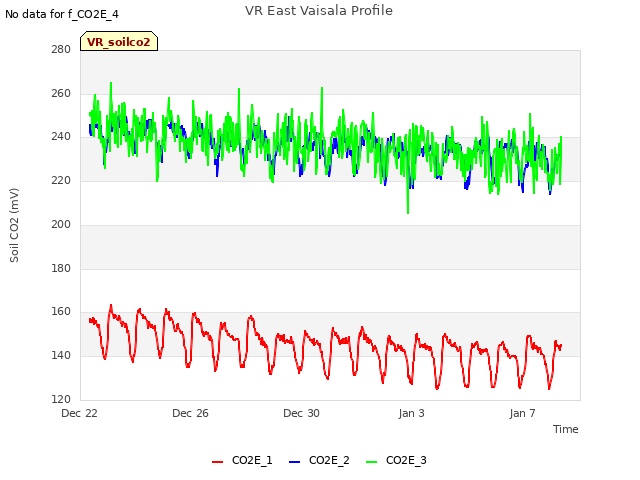Click the 160 y-axis tick label
The width and height of the screenshot is (640, 480).
coord(61,312)
